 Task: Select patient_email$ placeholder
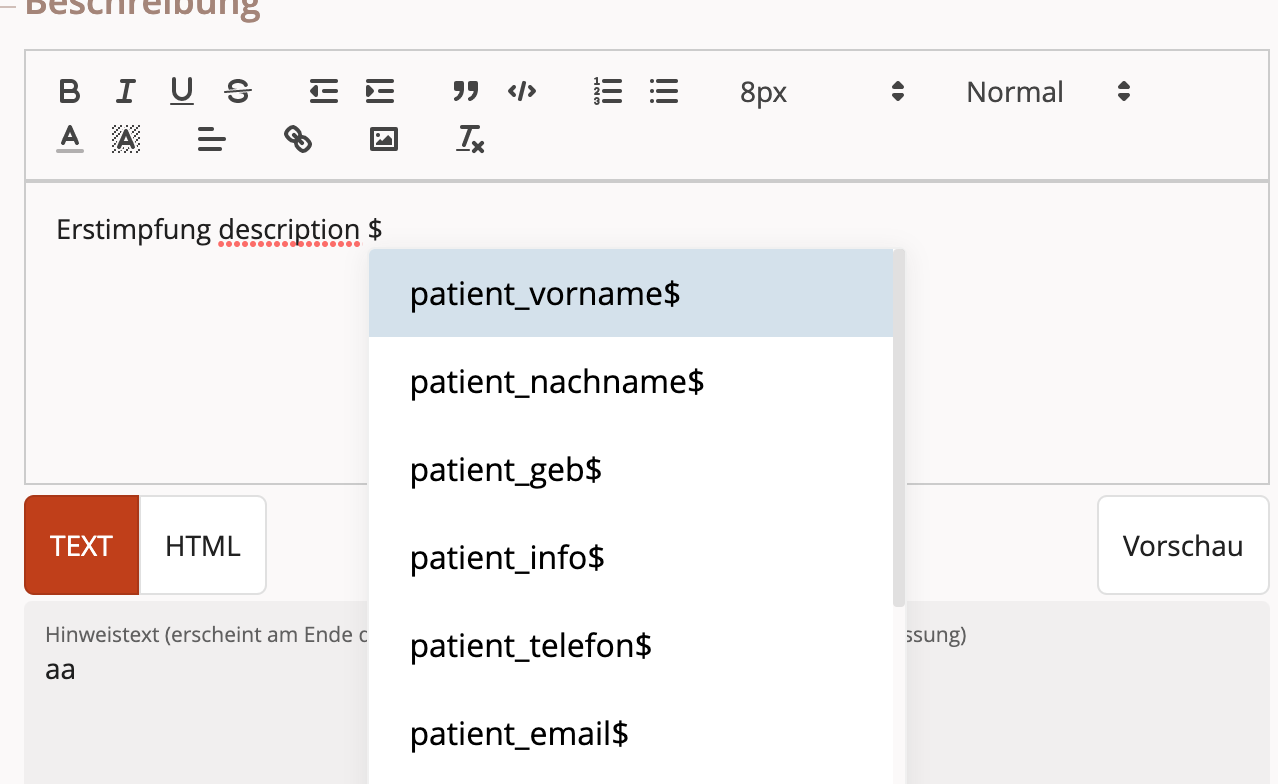point(631,734)
